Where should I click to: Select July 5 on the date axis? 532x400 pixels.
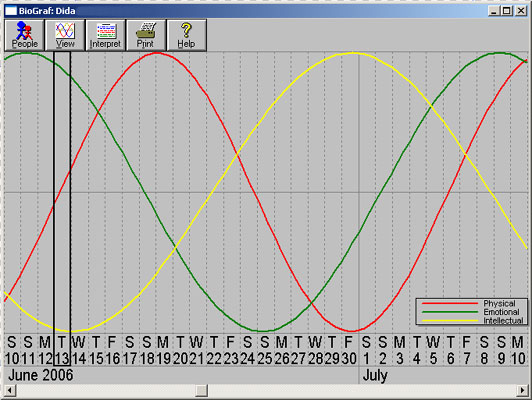click(433, 358)
